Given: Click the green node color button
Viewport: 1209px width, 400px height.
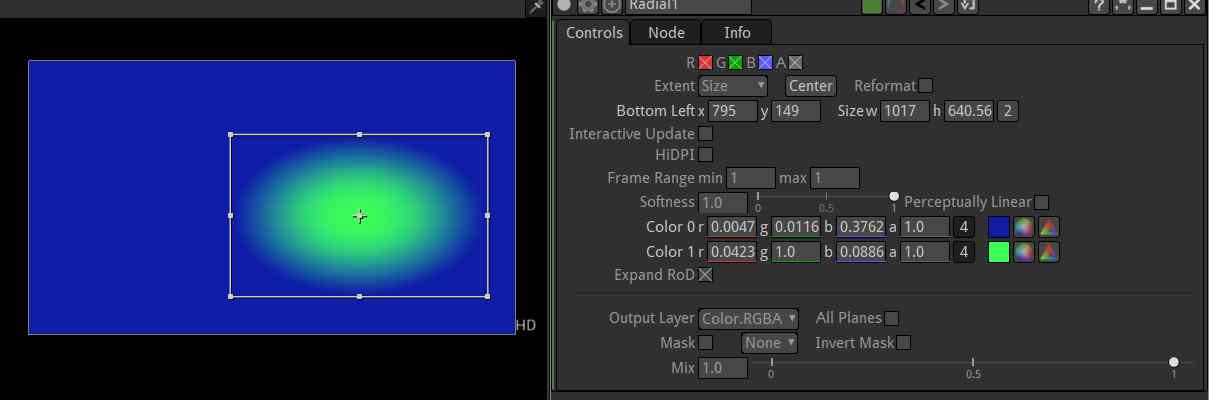Looking at the screenshot, I should click(x=872, y=5).
